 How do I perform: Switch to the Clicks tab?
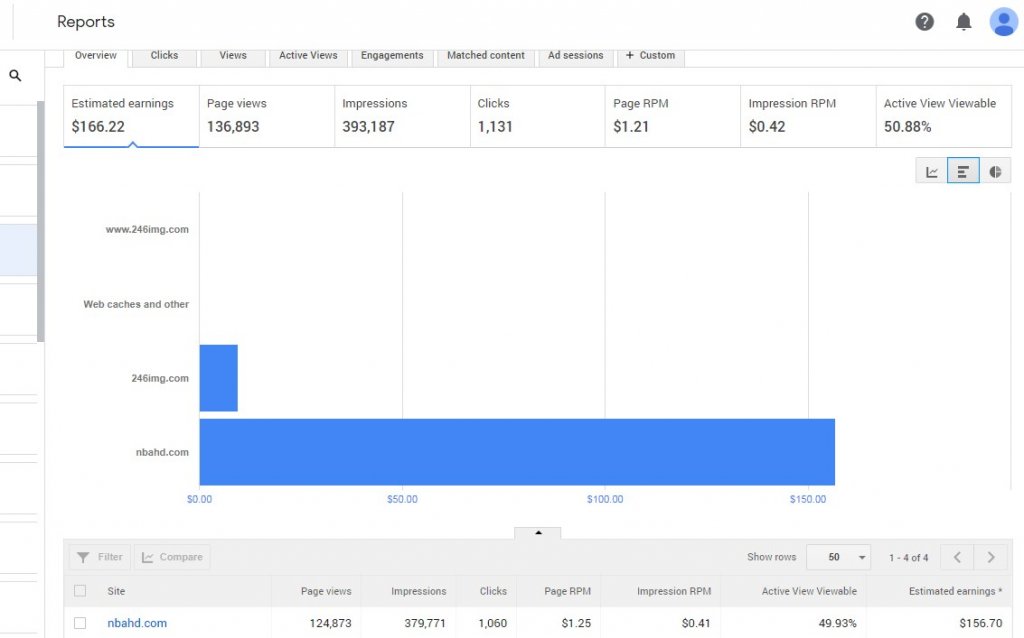[164, 56]
